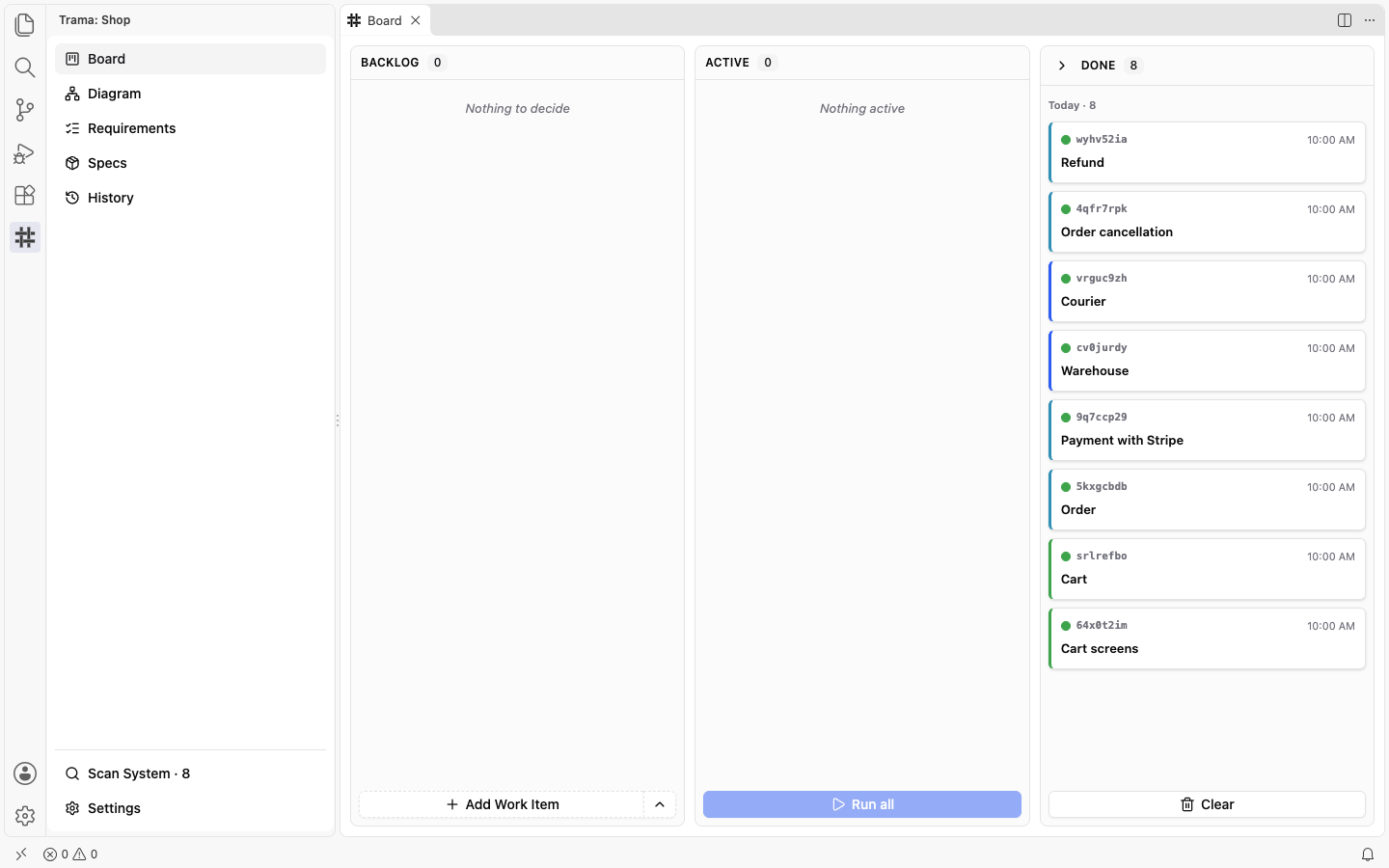Open the Search icon in activity bar
The image size is (1389, 868).
click(25, 68)
